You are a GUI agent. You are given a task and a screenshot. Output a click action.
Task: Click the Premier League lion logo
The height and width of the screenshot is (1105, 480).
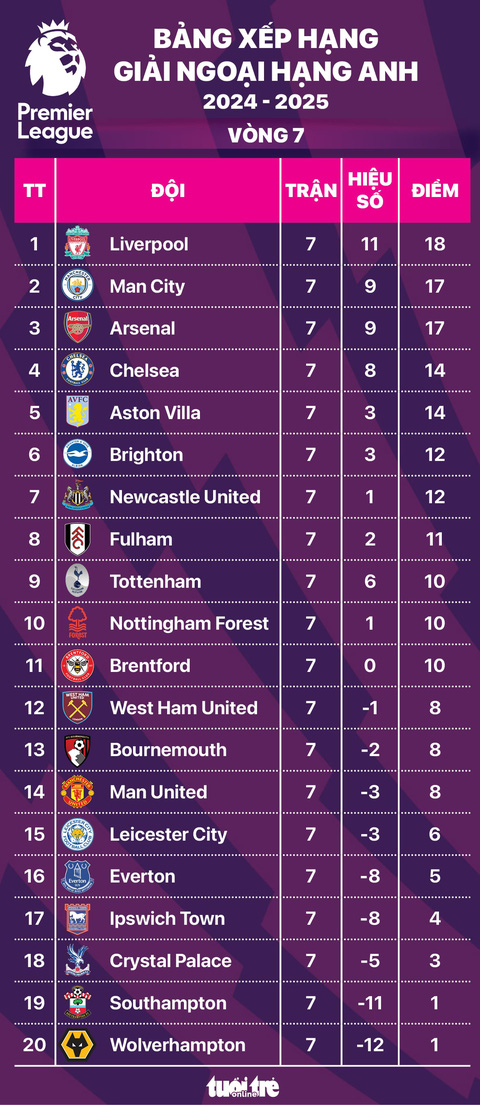(x=55, y=80)
